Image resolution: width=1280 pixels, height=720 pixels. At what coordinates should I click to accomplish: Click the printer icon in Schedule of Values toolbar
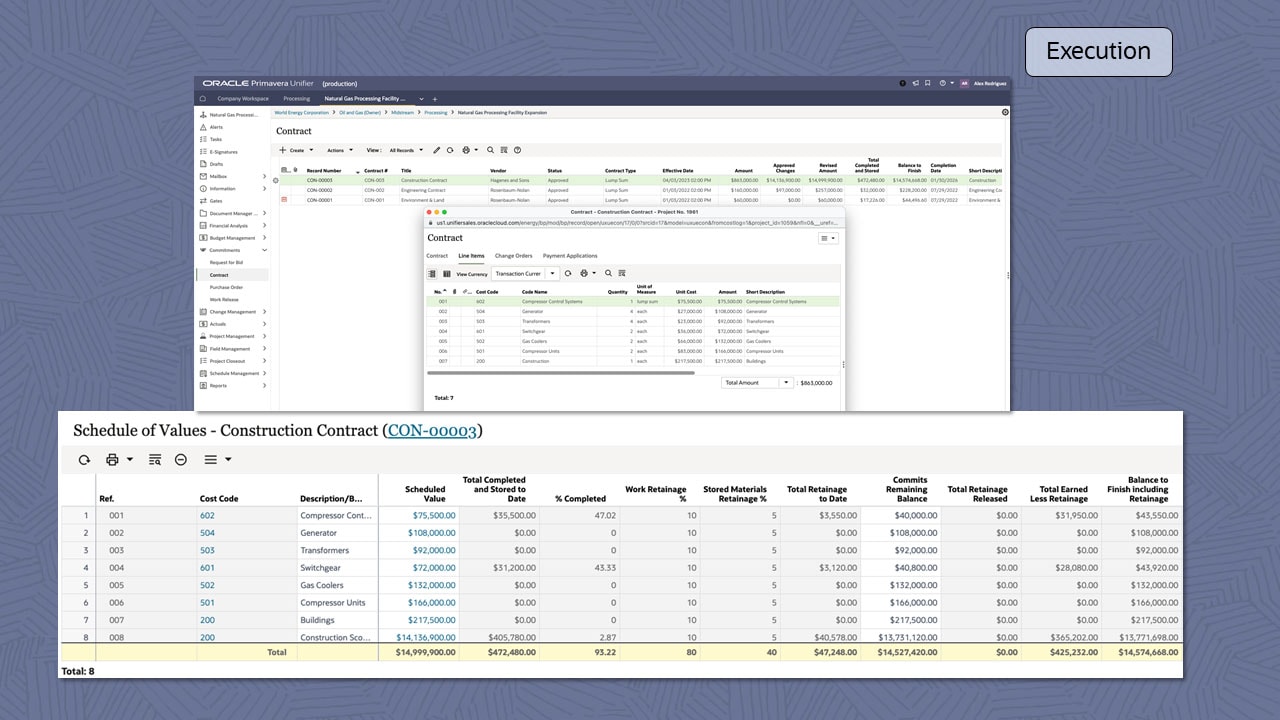(x=112, y=460)
